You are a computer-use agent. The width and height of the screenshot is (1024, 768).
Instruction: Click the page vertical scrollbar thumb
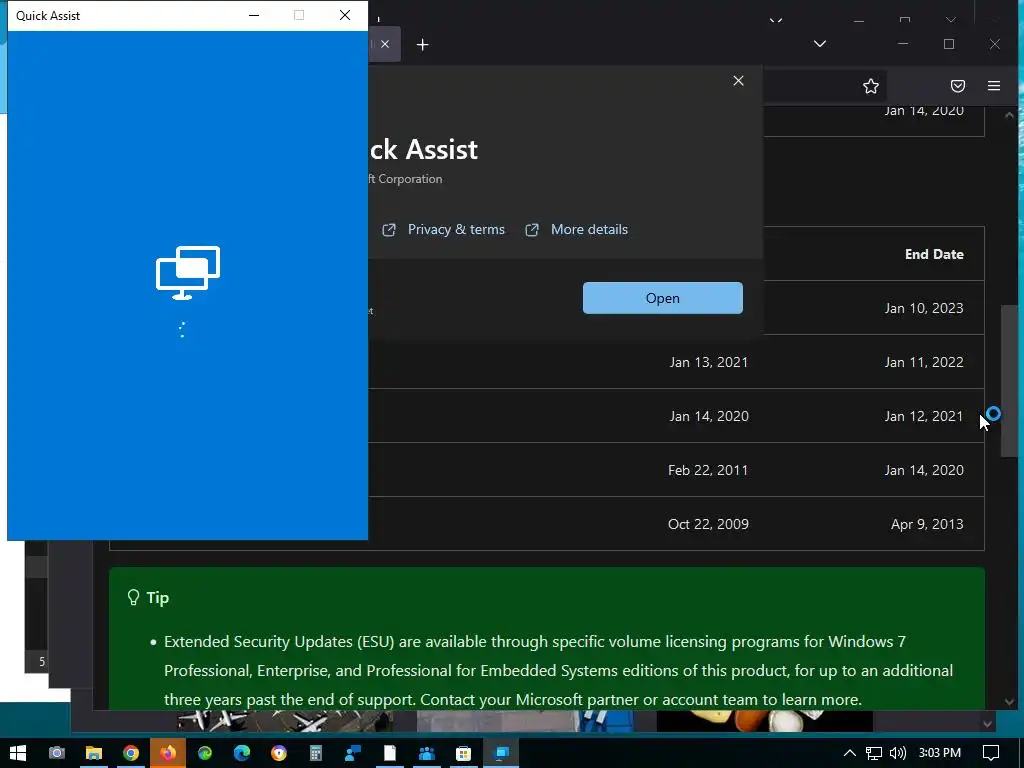1010,381
